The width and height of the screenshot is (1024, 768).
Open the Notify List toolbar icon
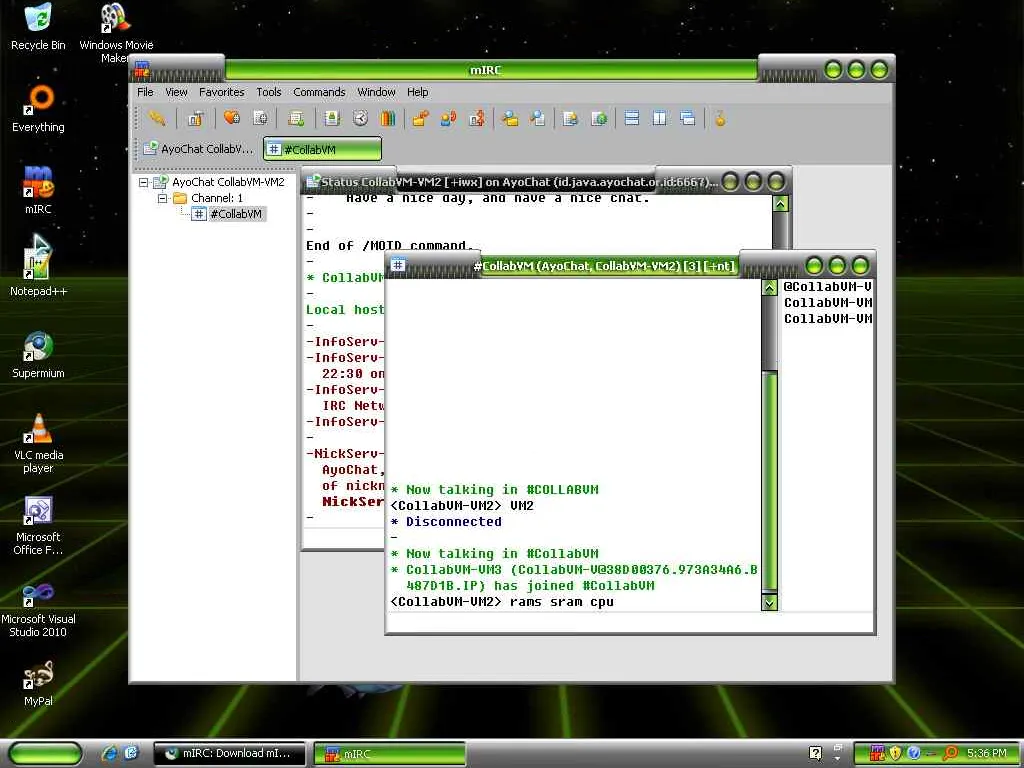click(570, 118)
